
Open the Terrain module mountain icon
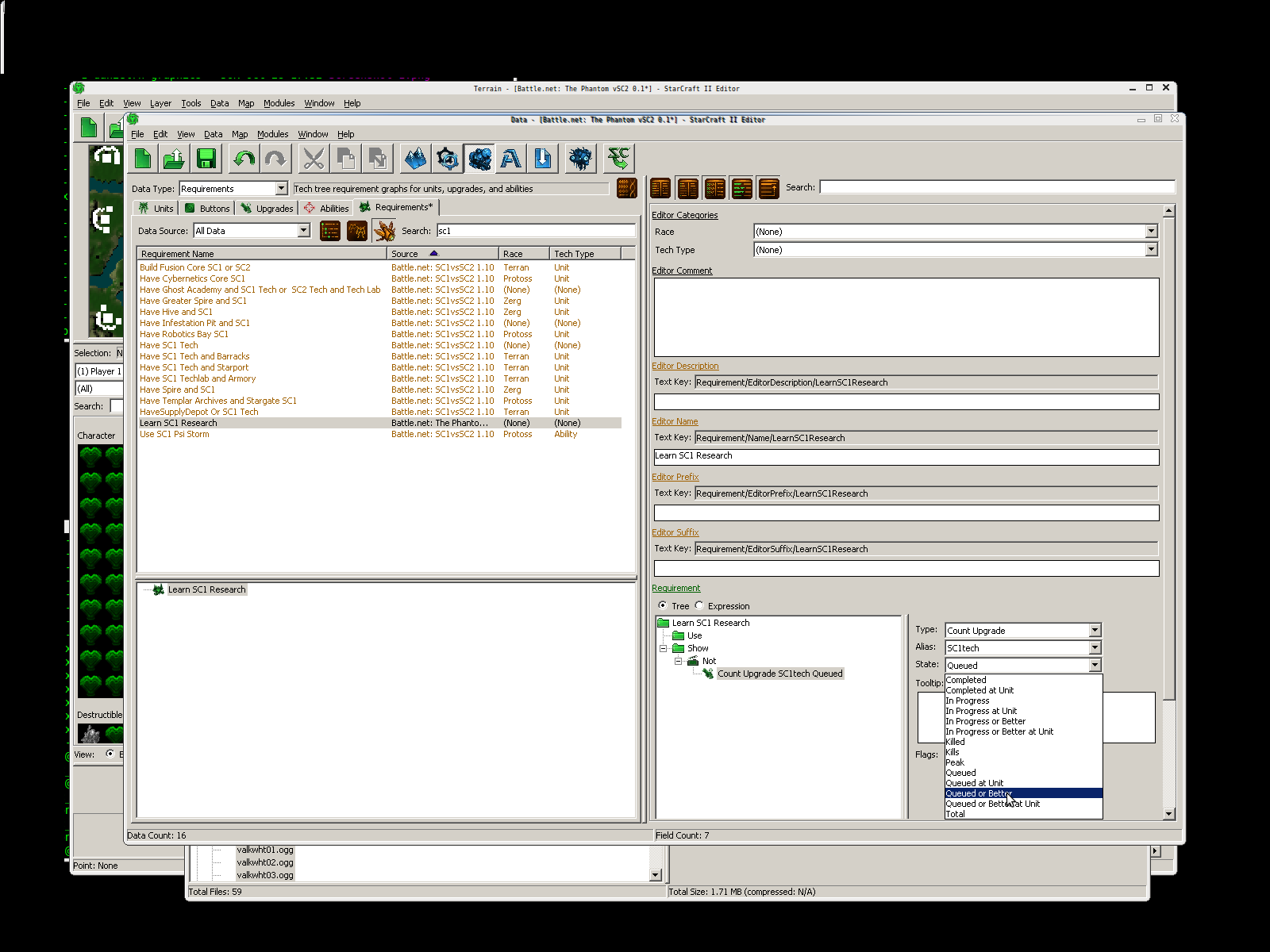tap(415, 159)
